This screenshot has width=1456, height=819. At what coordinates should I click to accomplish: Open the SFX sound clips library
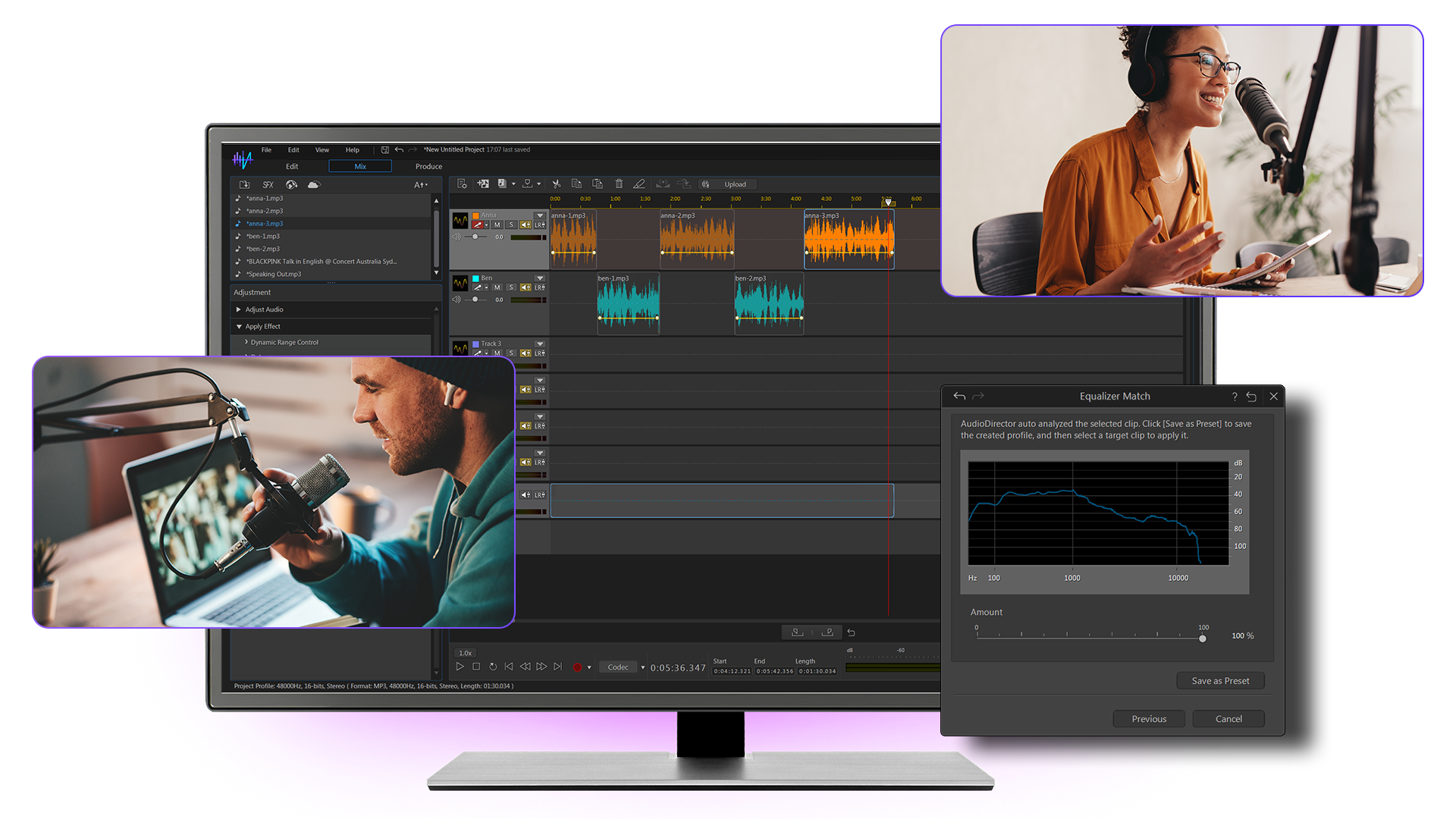point(268,184)
